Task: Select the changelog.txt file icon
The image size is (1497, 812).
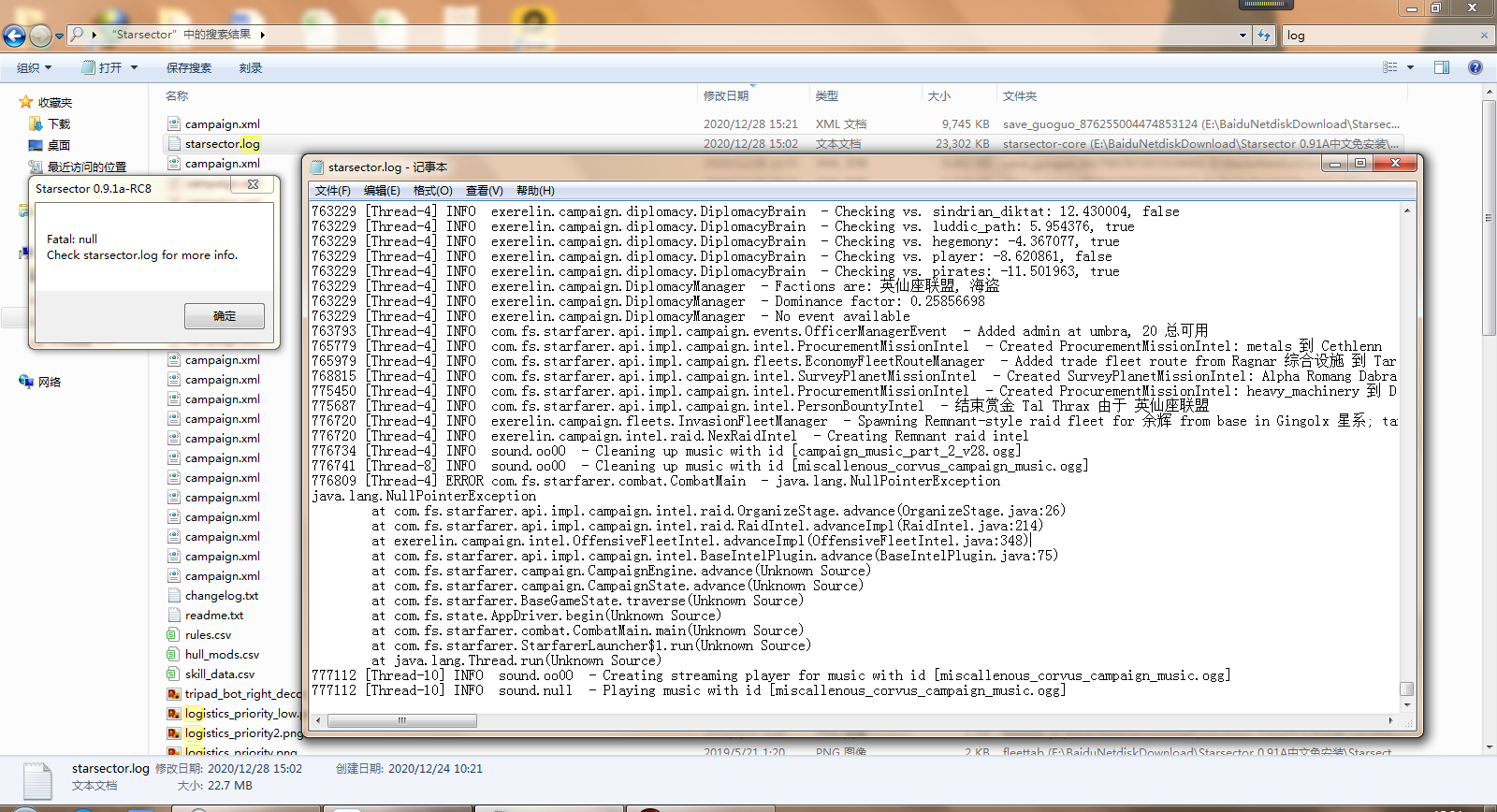Action: pyautogui.click(x=174, y=596)
